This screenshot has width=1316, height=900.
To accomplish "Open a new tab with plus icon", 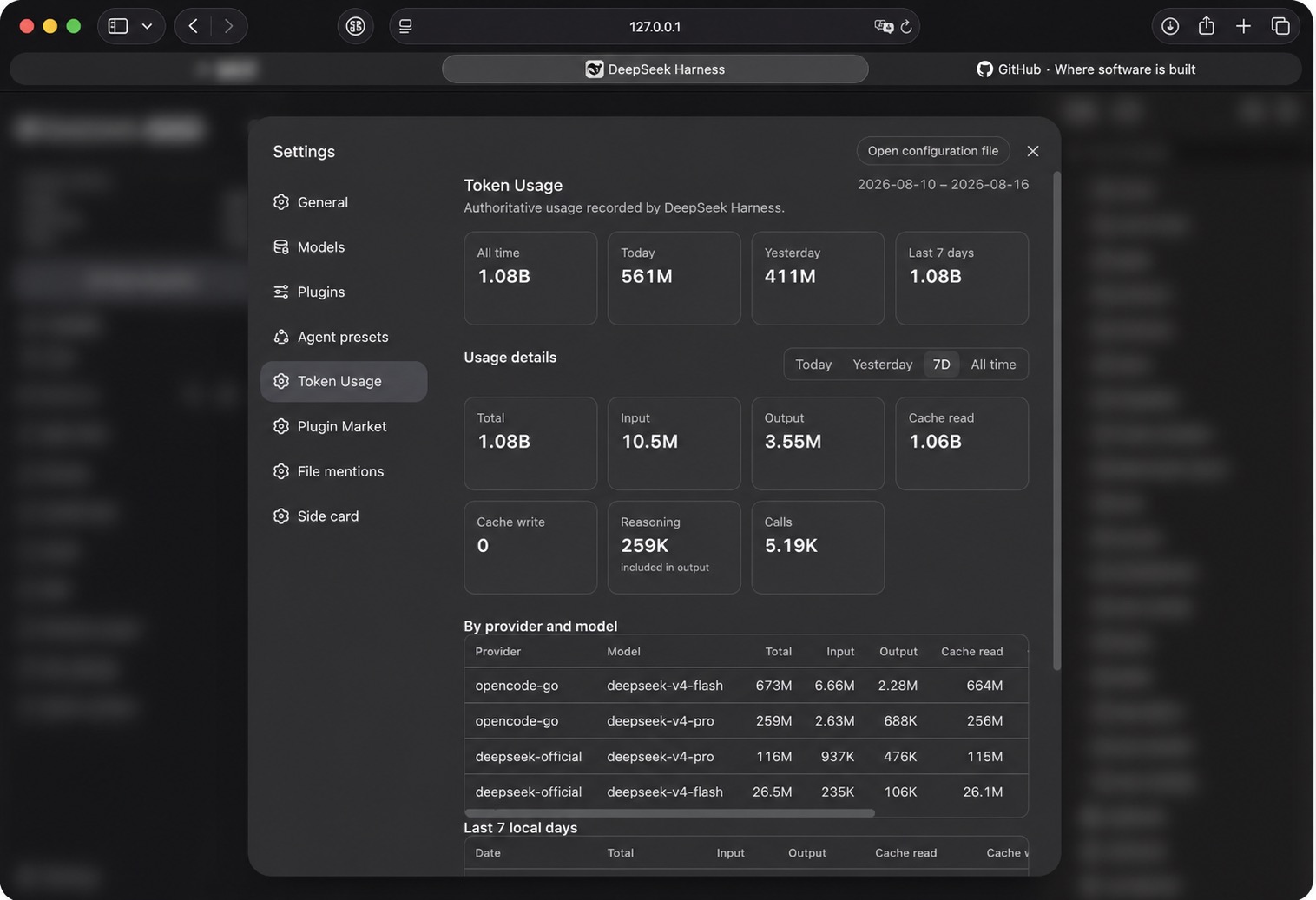I will pyautogui.click(x=1243, y=26).
